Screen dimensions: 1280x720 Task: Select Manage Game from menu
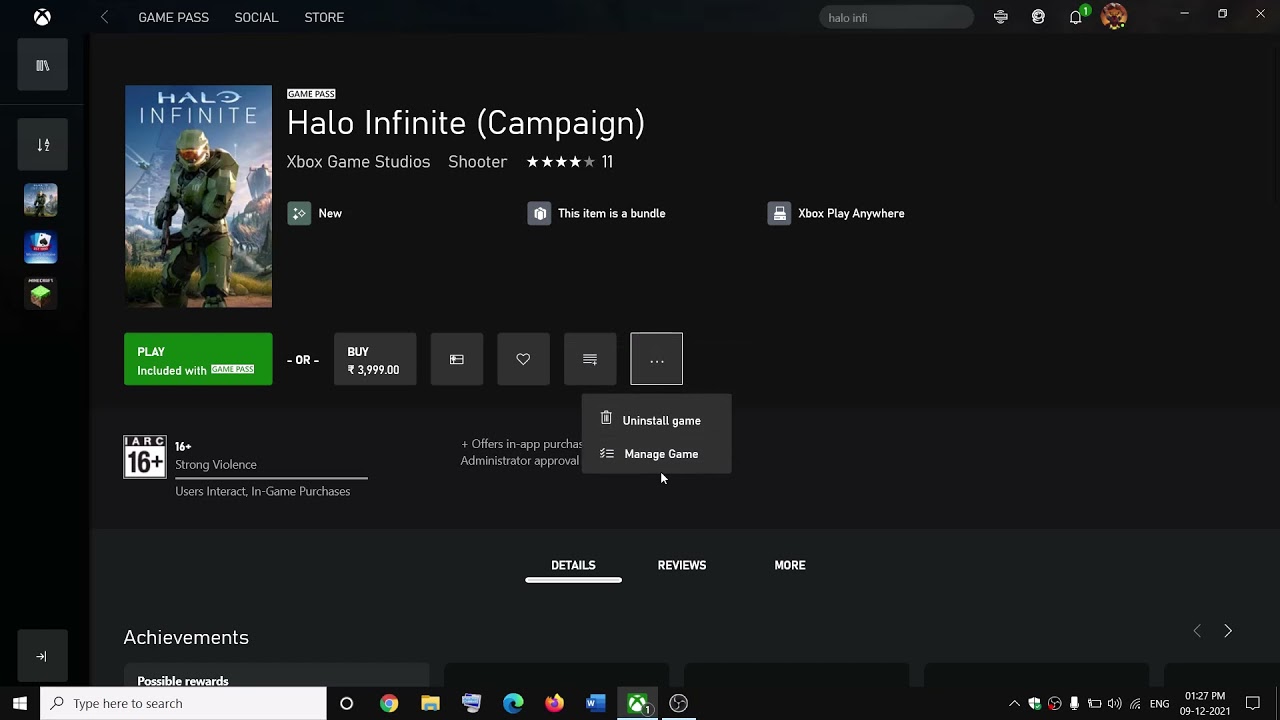[656, 454]
